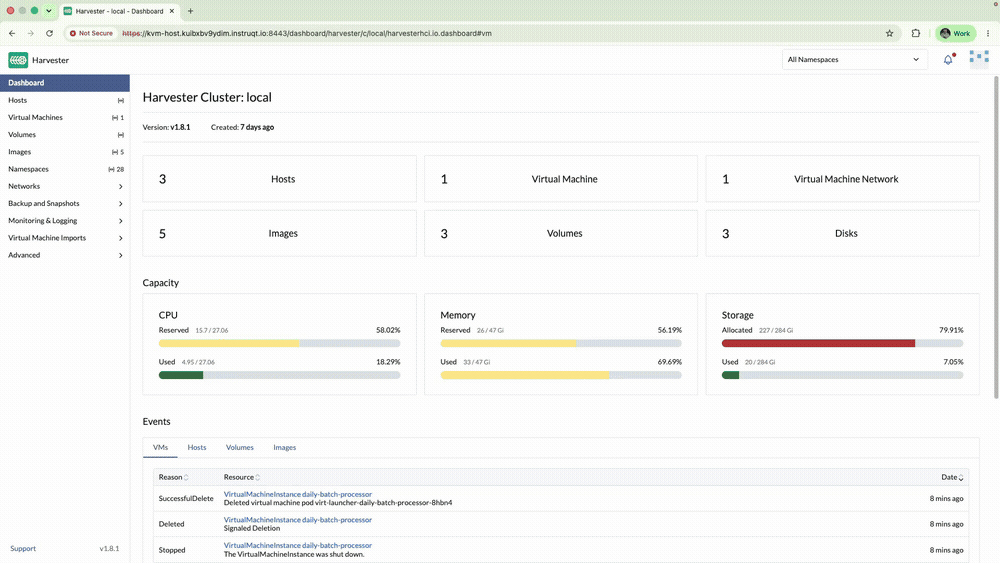Click the 79.91% storage allocated value

(x=951, y=330)
